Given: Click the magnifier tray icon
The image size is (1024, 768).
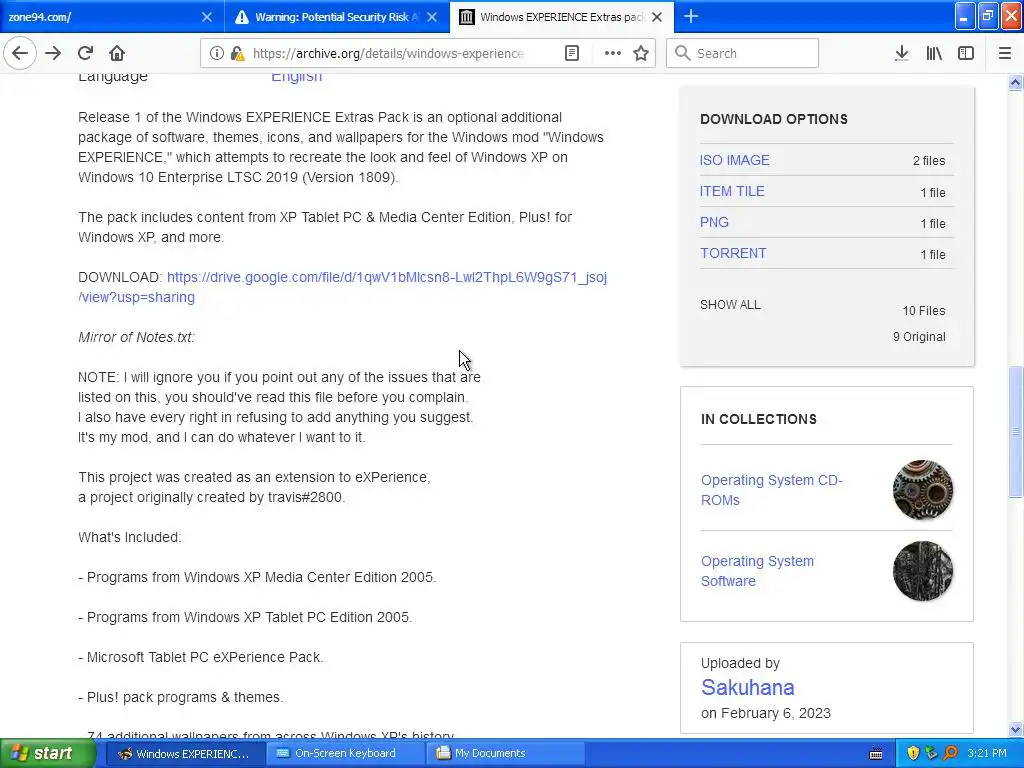Looking at the screenshot, I should (x=950, y=753).
